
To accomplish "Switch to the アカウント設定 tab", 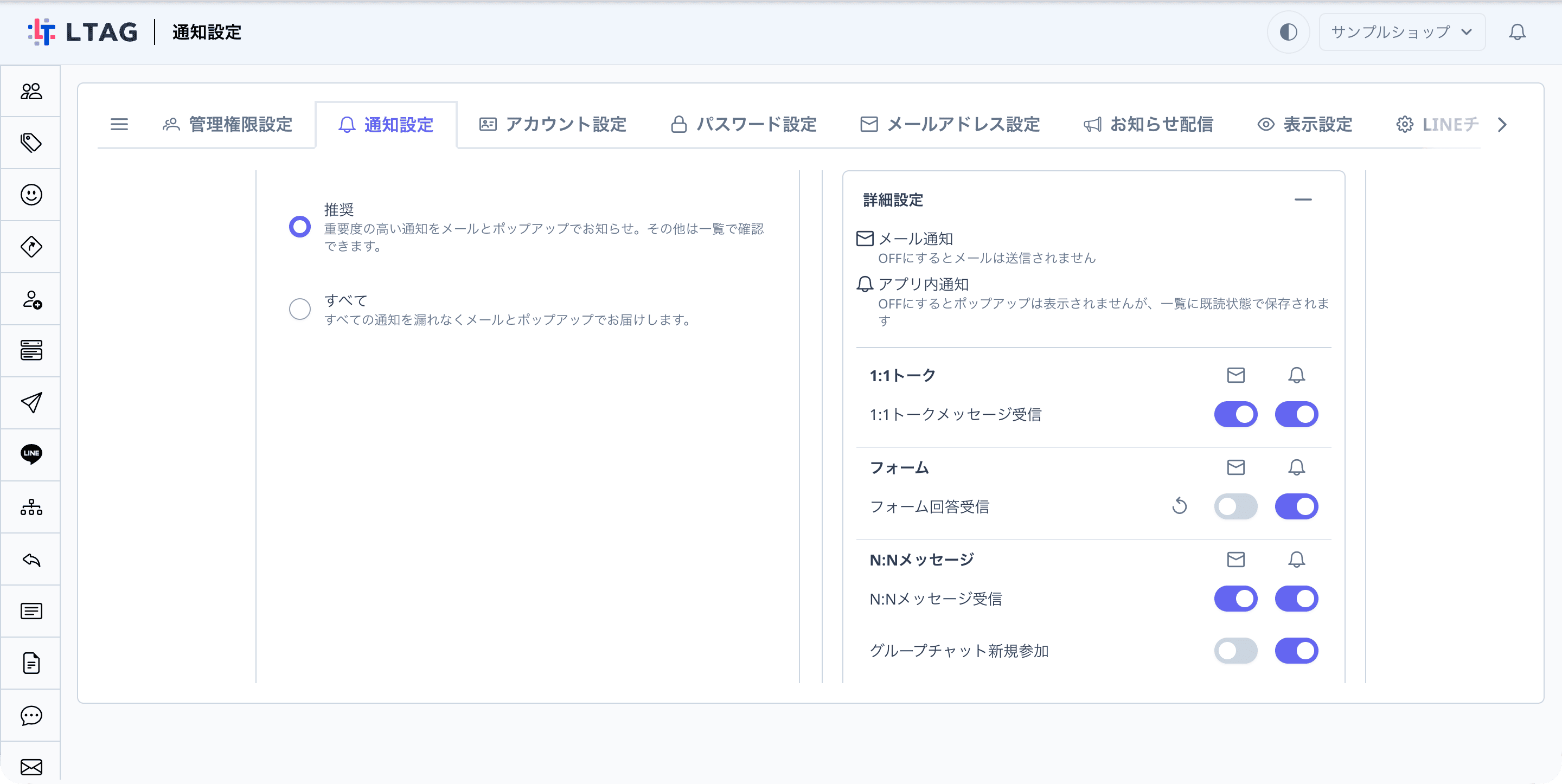I will (x=553, y=124).
